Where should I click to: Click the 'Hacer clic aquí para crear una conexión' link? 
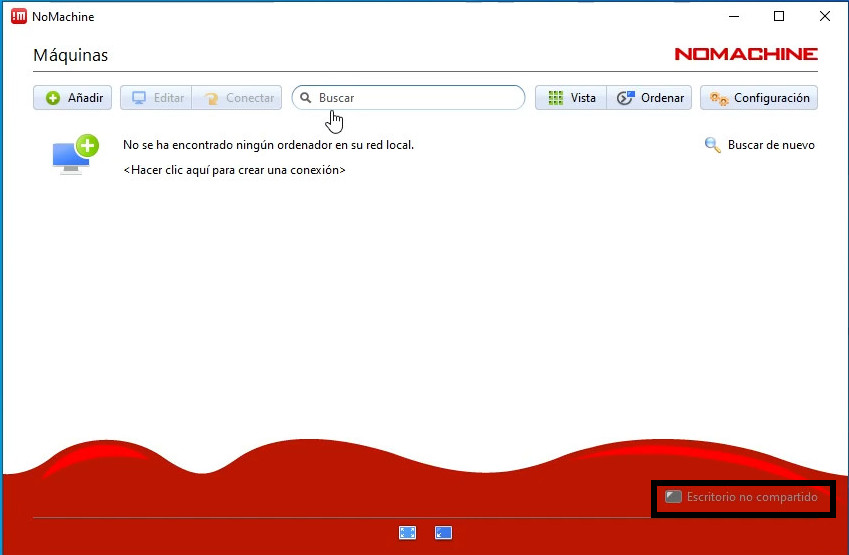(234, 170)
